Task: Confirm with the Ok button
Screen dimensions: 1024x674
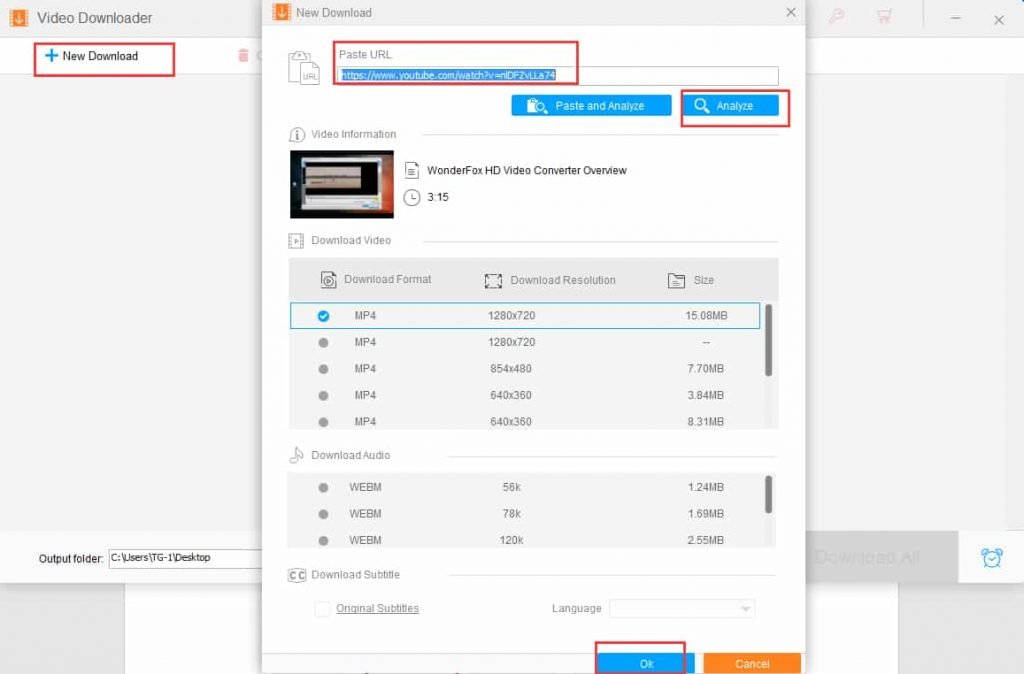Action: click(x=646, y=663)
